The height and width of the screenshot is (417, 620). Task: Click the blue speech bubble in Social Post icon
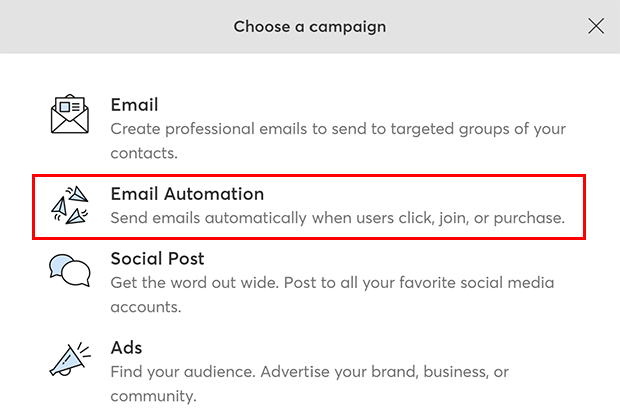pos(59,265)
